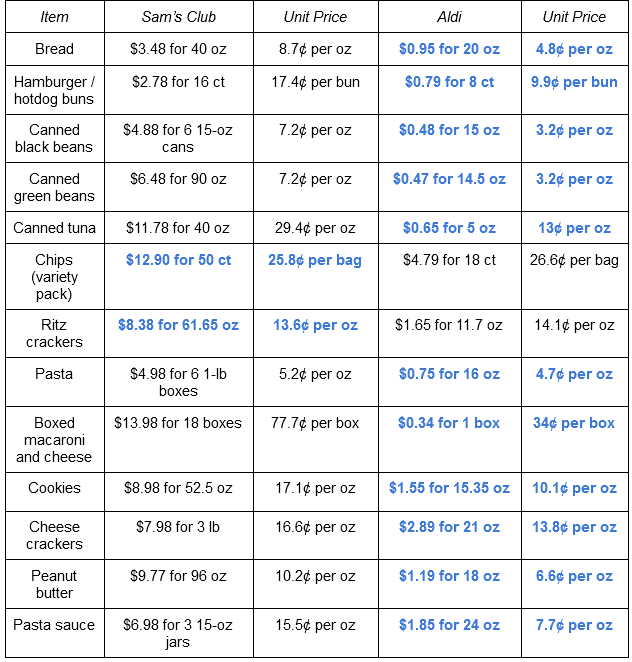Viewport: 632px width, 662px height.
Task: Select the "Canned tuna" item cell
Action: click(x=54, y=228)
